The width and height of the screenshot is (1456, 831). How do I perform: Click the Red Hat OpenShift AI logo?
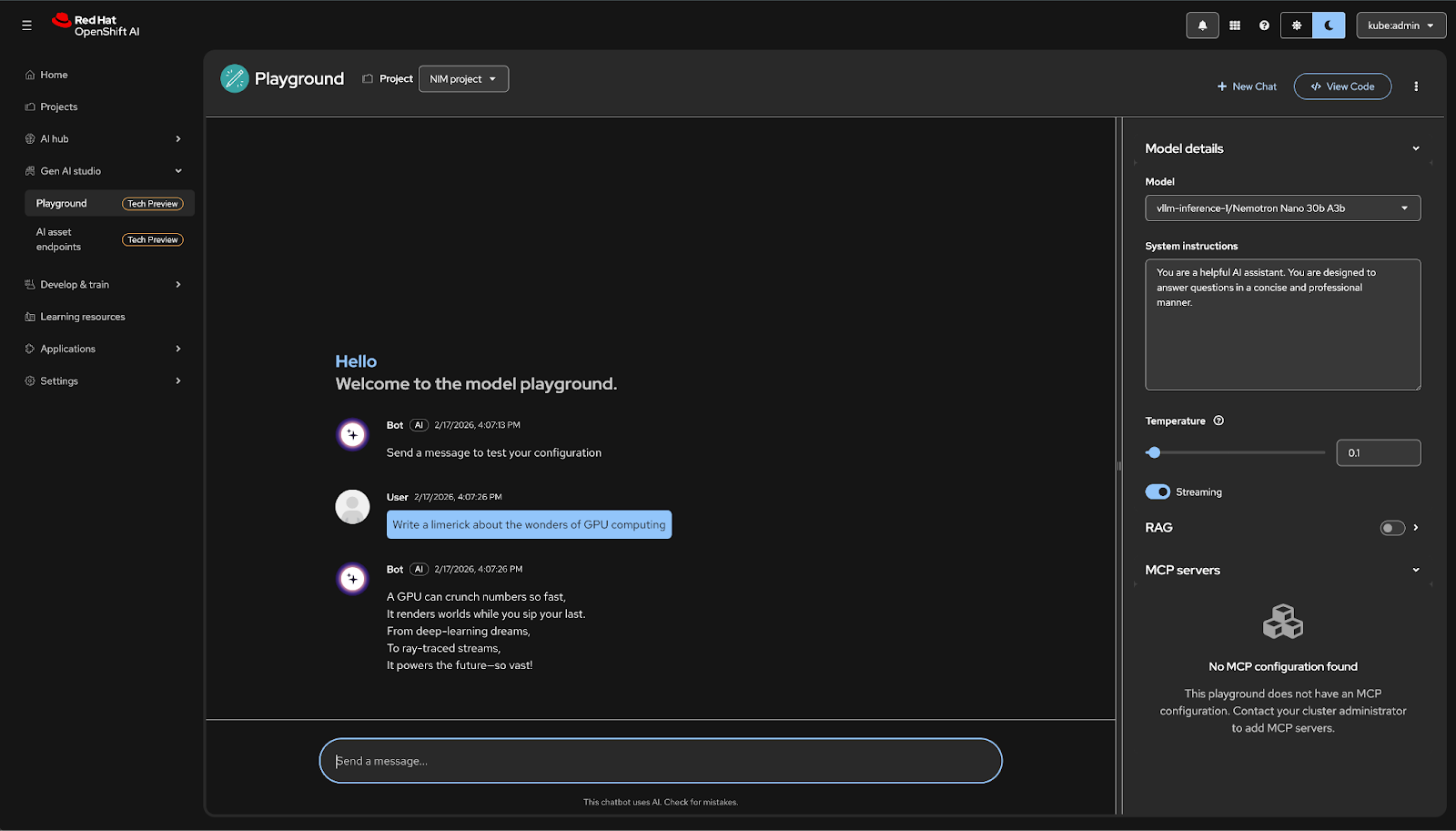click(x=96, y=25)
